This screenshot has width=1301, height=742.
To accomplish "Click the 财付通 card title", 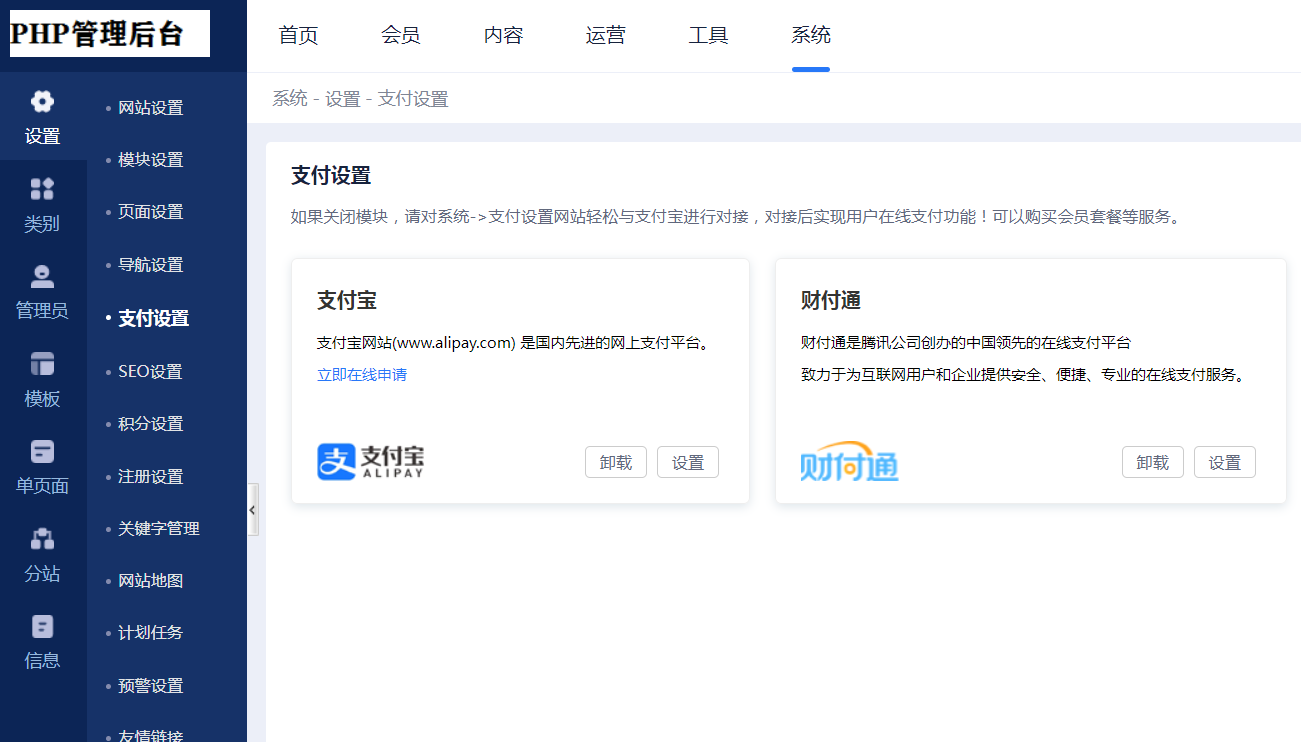I will pos(831,300).
